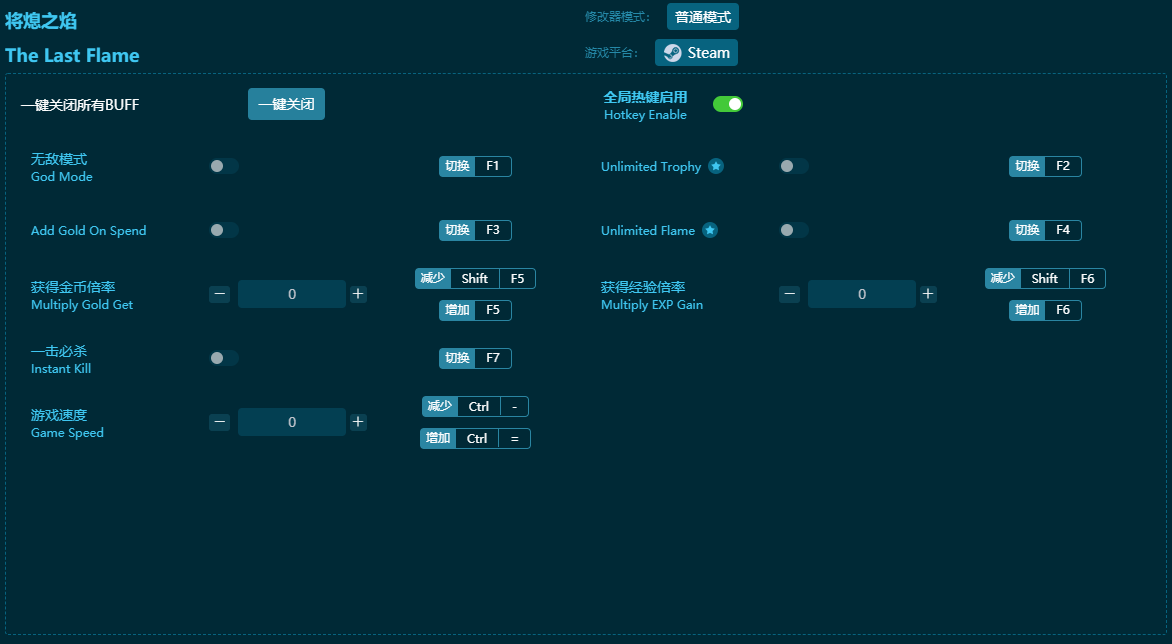
Task: Increase the Multiply EXP Gain value
Action: (x=928, y=294)
